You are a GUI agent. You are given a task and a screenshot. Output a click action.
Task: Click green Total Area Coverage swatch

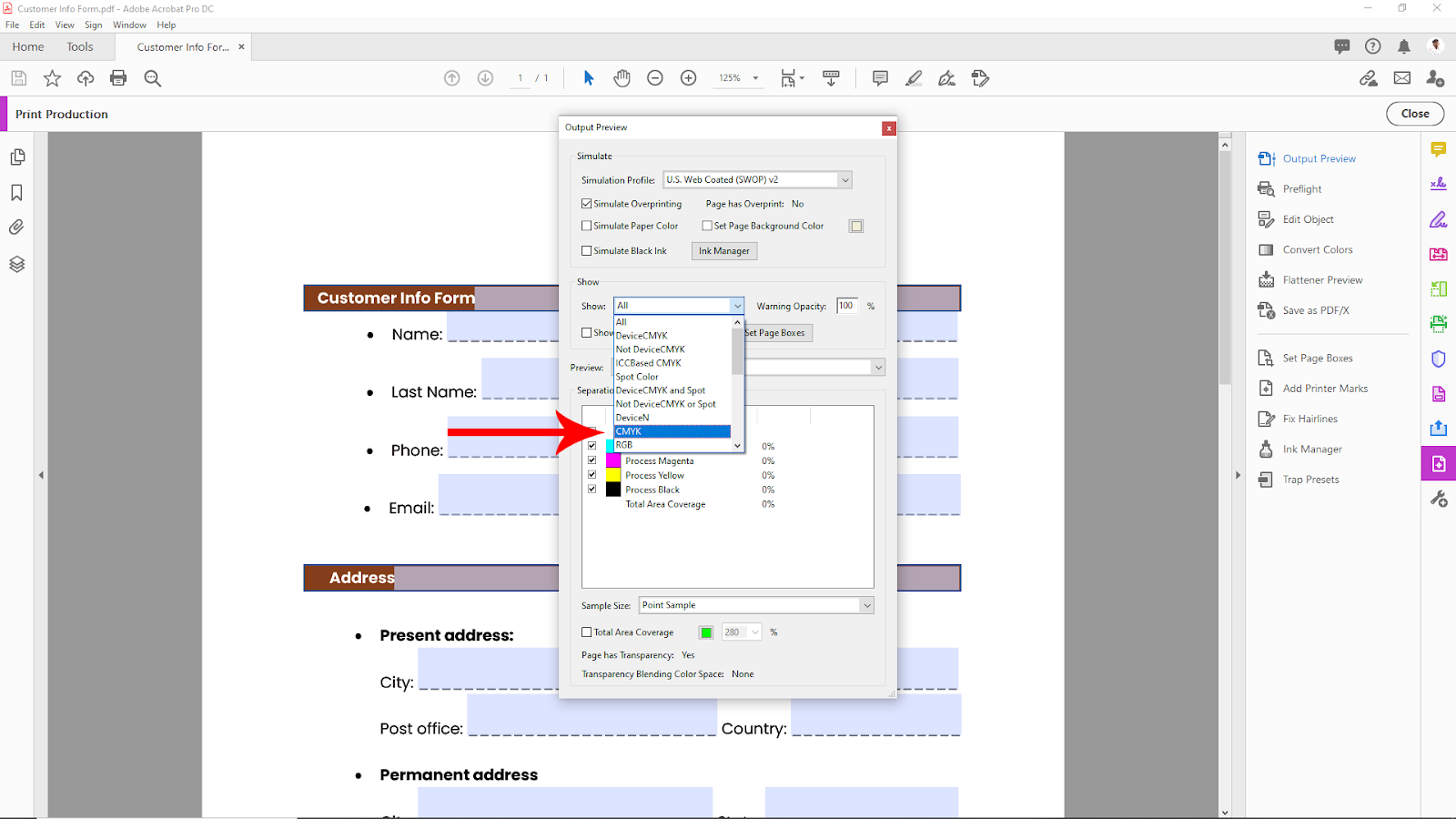(706, 632)
